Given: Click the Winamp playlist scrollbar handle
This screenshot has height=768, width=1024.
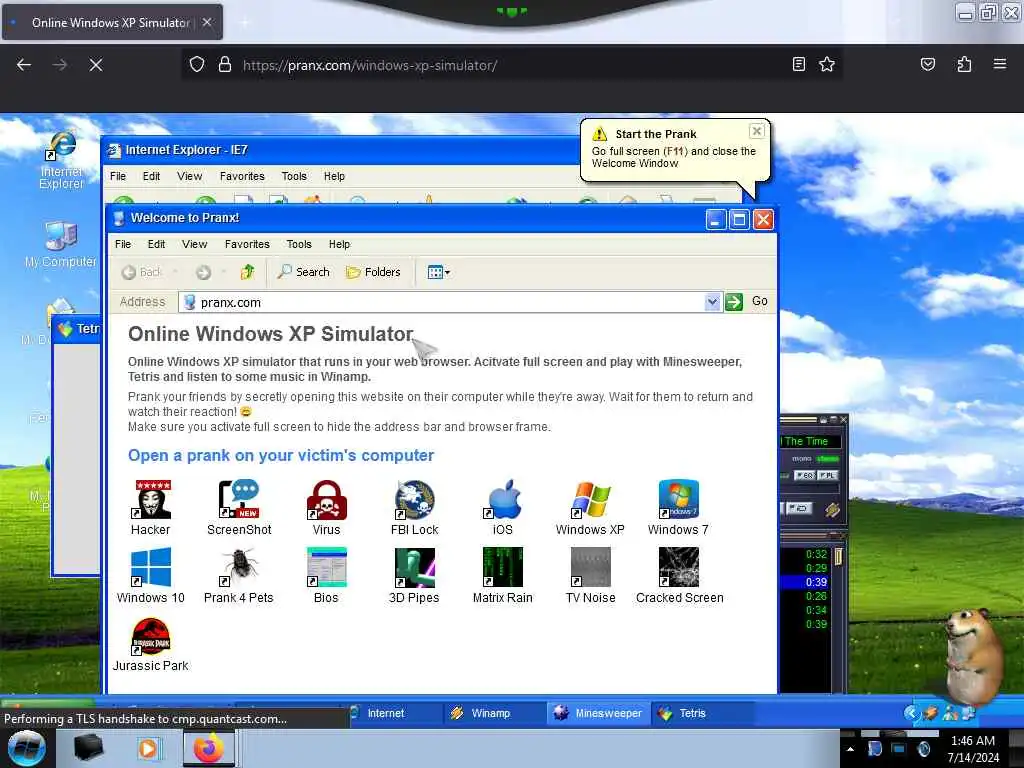Looking at the screenshot, I should [839, 556].
